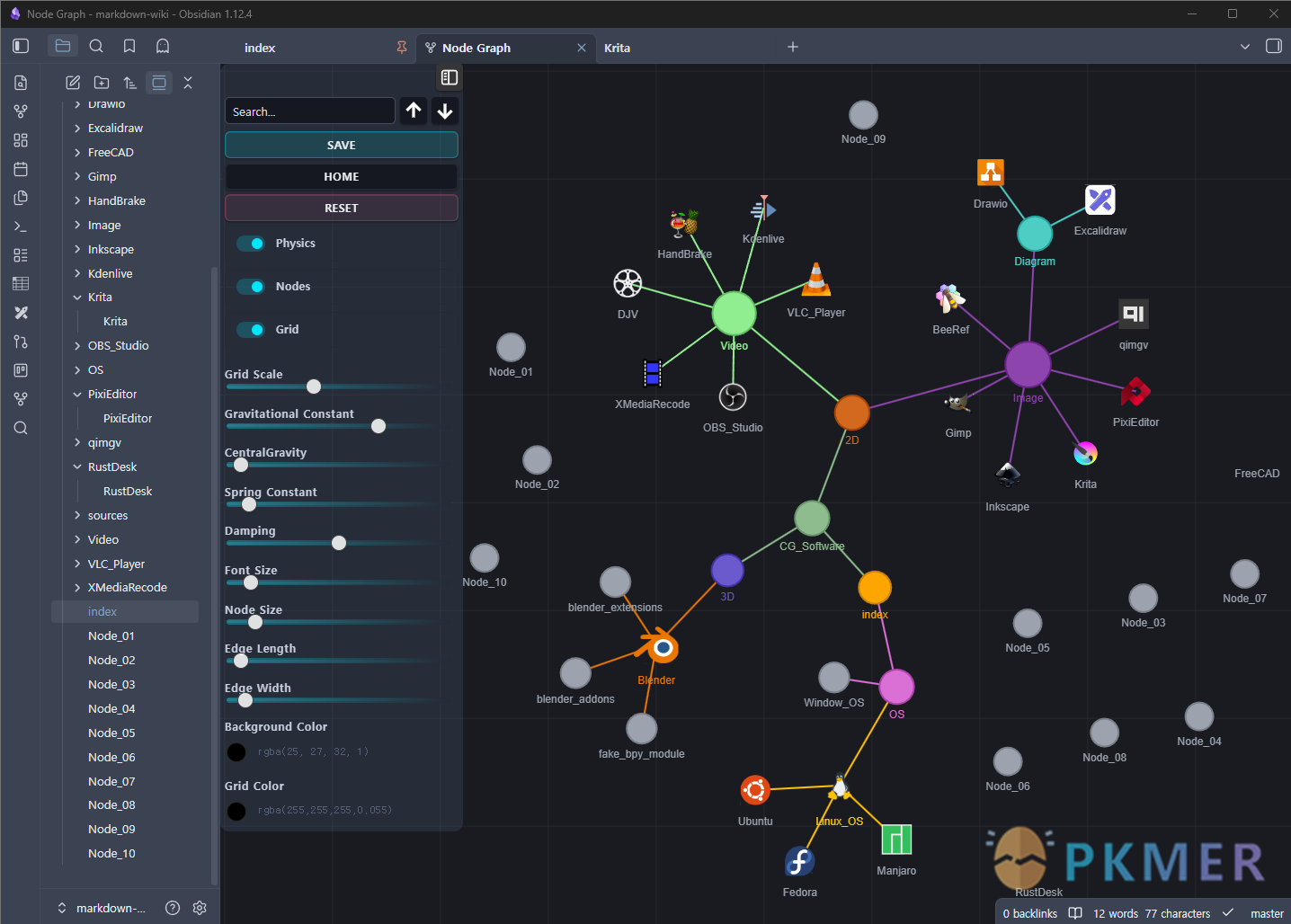Expand the Excalidraw folder
Viewport: 1291px width, 924px height.
point(77,129)
